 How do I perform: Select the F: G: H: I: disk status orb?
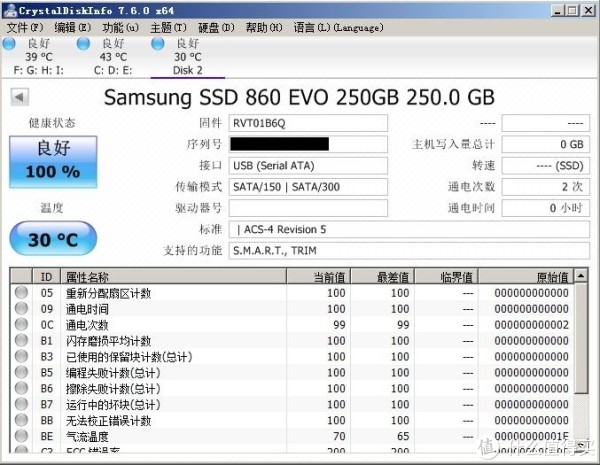9,43
